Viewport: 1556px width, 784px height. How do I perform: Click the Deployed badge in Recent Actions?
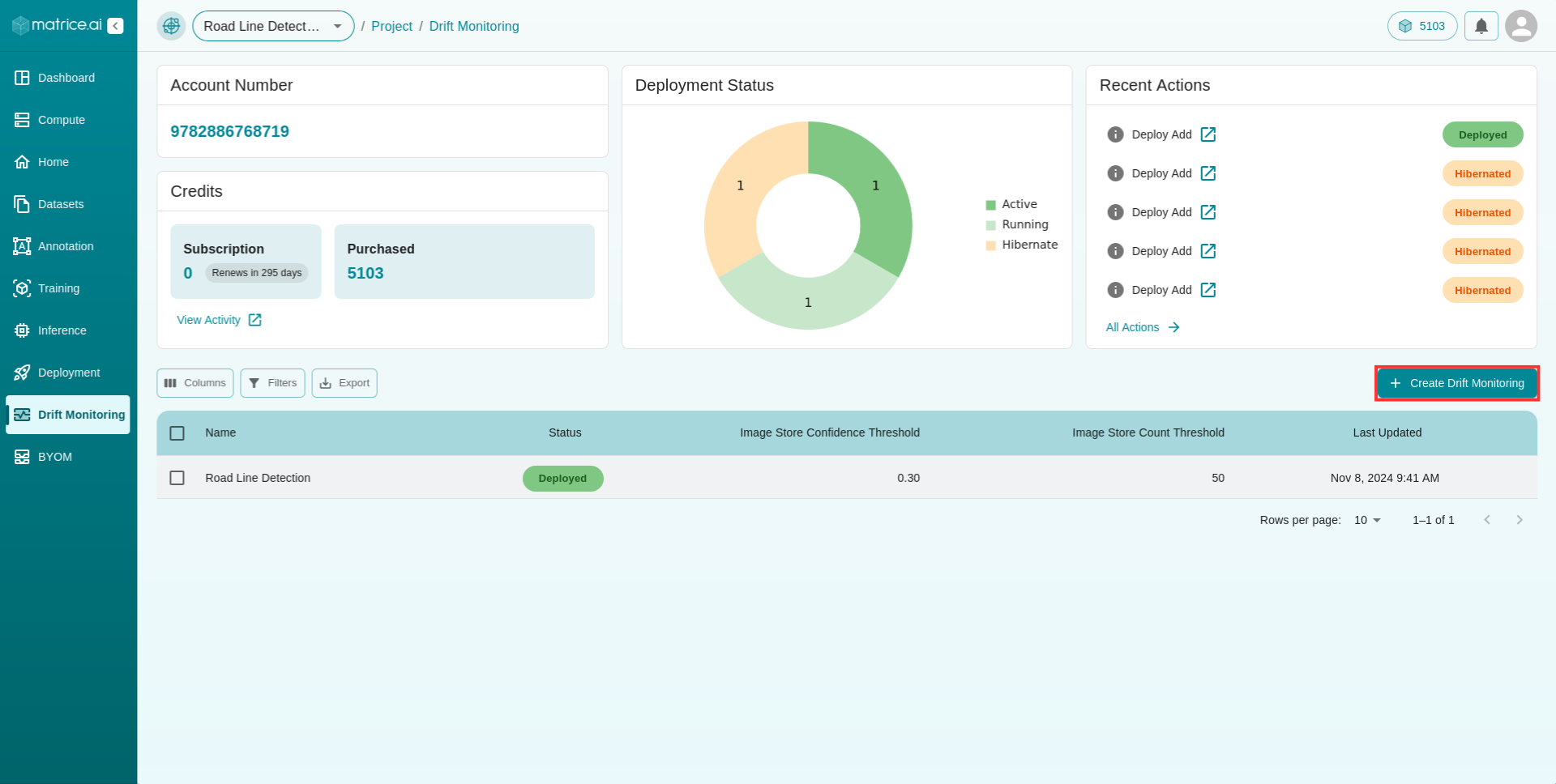(x=1482, y=134)
